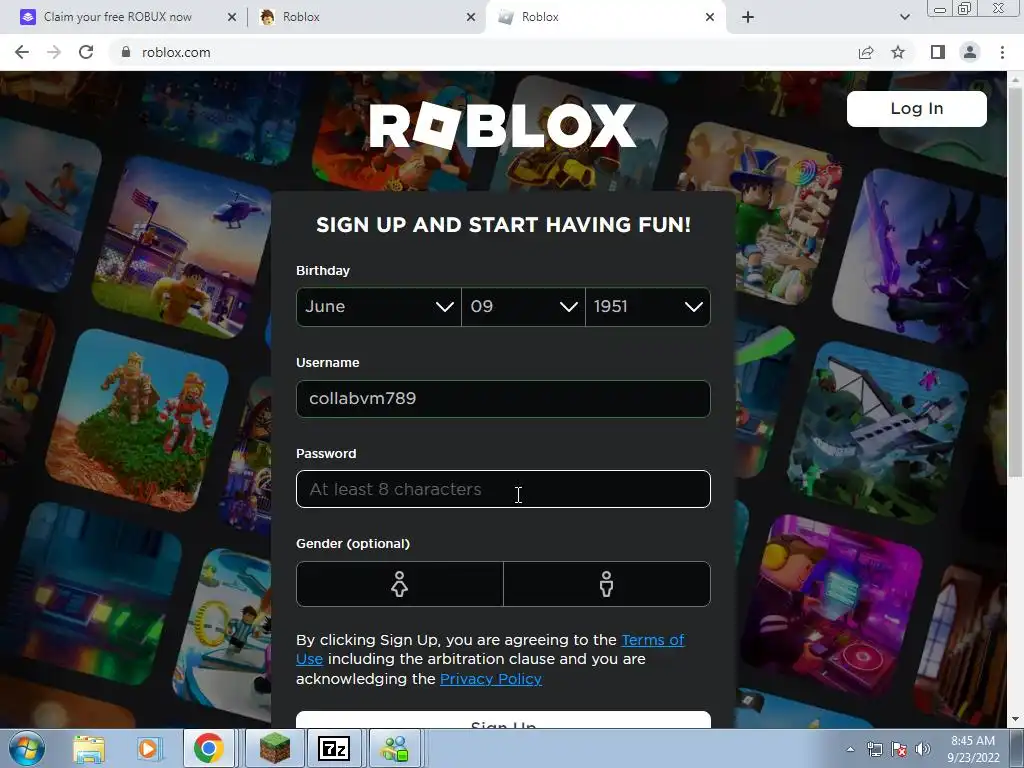1024x768 pixels.
Task: Open the Minecraft taskbar icon
Action: [274, 749]
